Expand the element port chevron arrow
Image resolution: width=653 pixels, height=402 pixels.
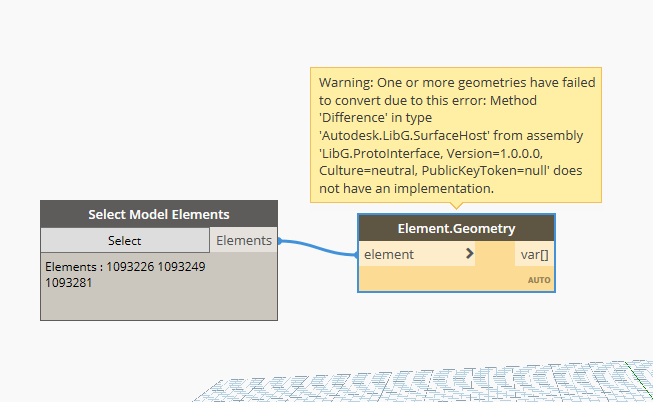click(469, 254)
